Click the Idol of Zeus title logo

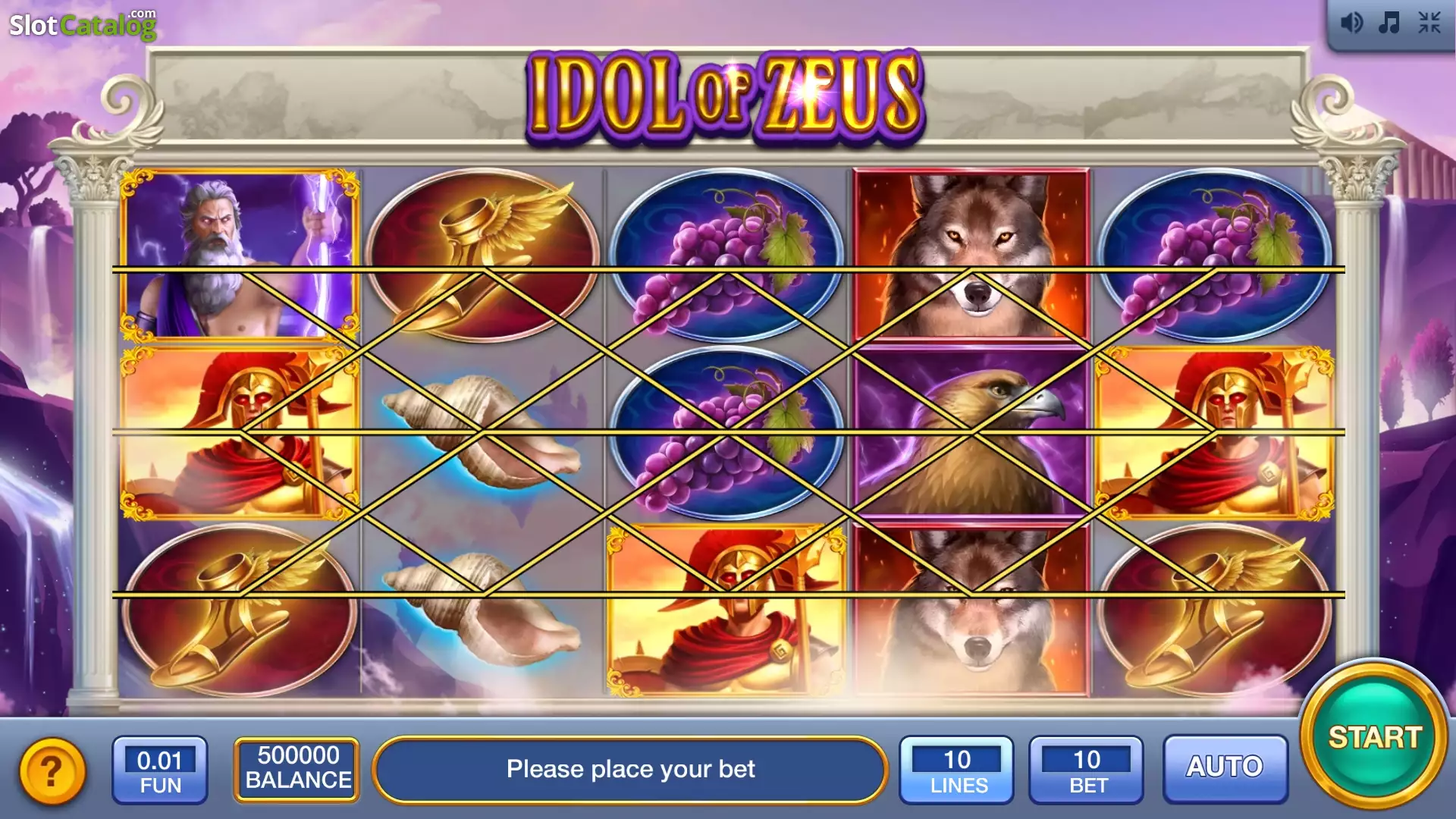tap(726, 96)
